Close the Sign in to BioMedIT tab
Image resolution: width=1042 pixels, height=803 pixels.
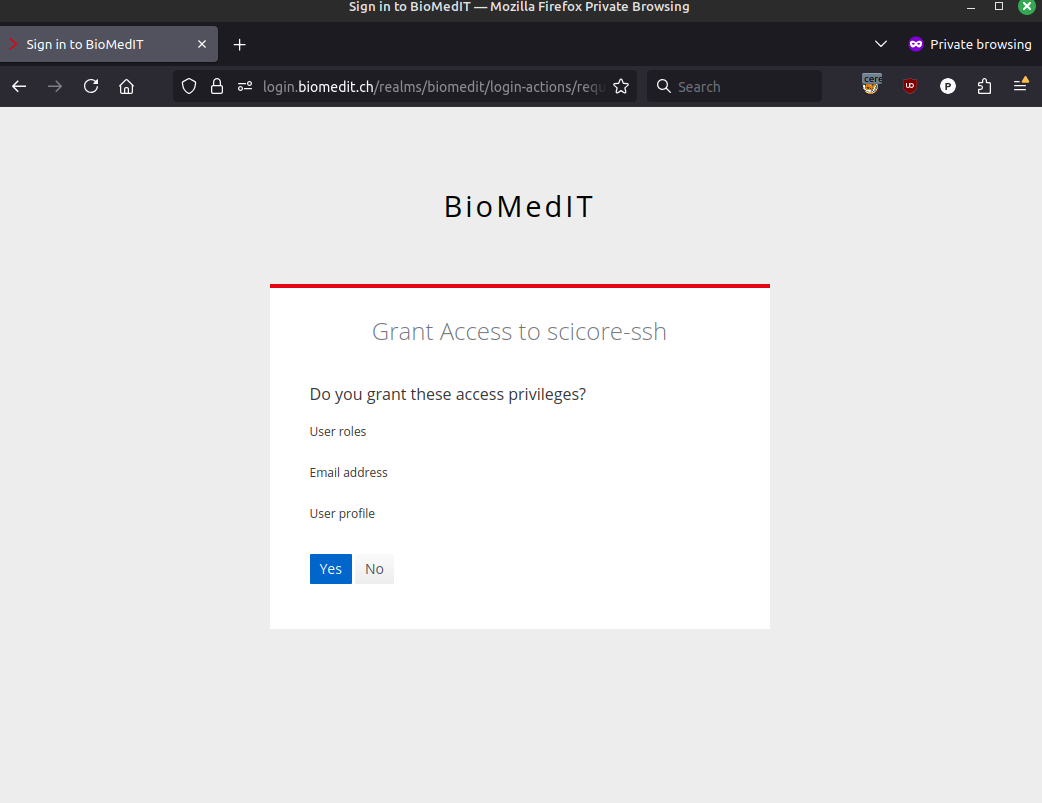pyautogui.click(x=202, y=45)
